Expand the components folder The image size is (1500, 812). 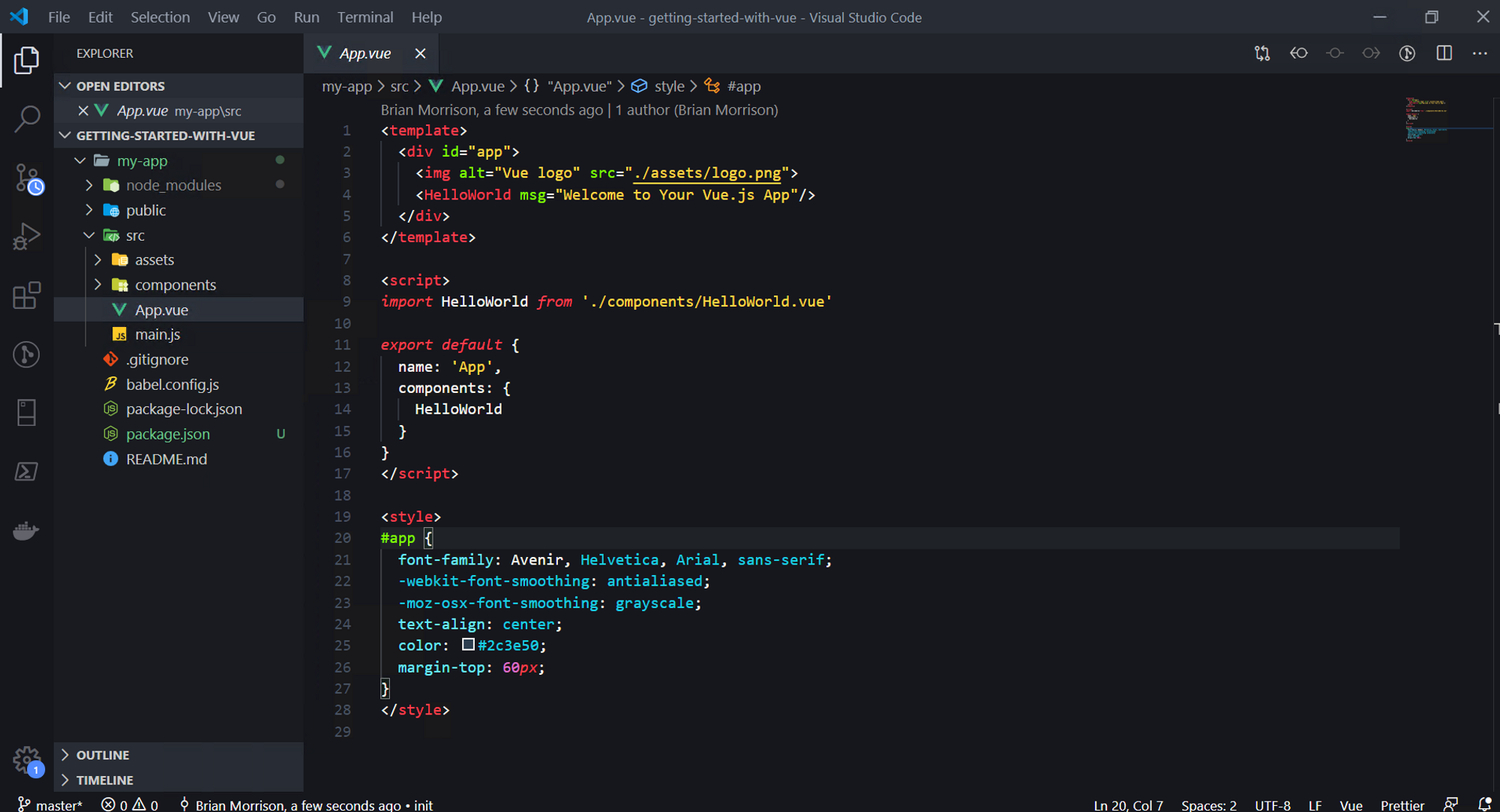tap(98, 285)
